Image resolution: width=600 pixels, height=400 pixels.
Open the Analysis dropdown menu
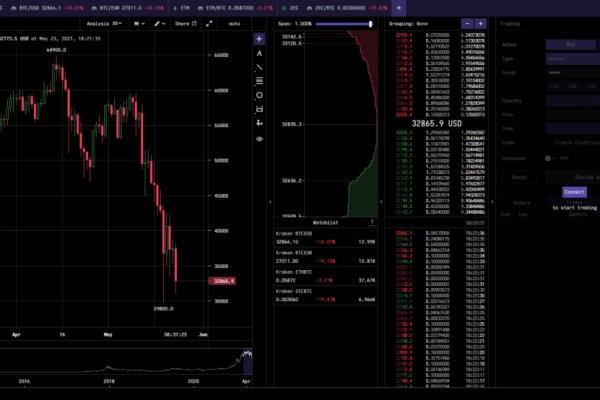[x=104, y=22]
